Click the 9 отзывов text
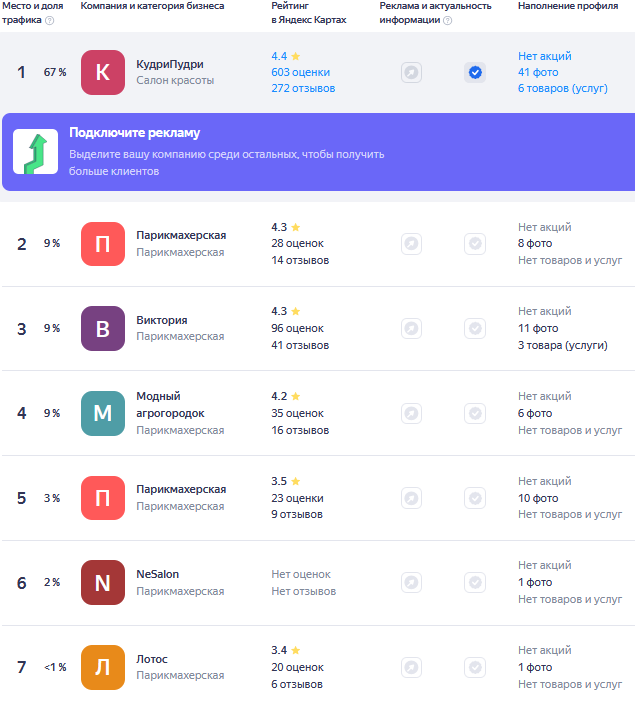 pyautogui.click(x=297, y=514)
